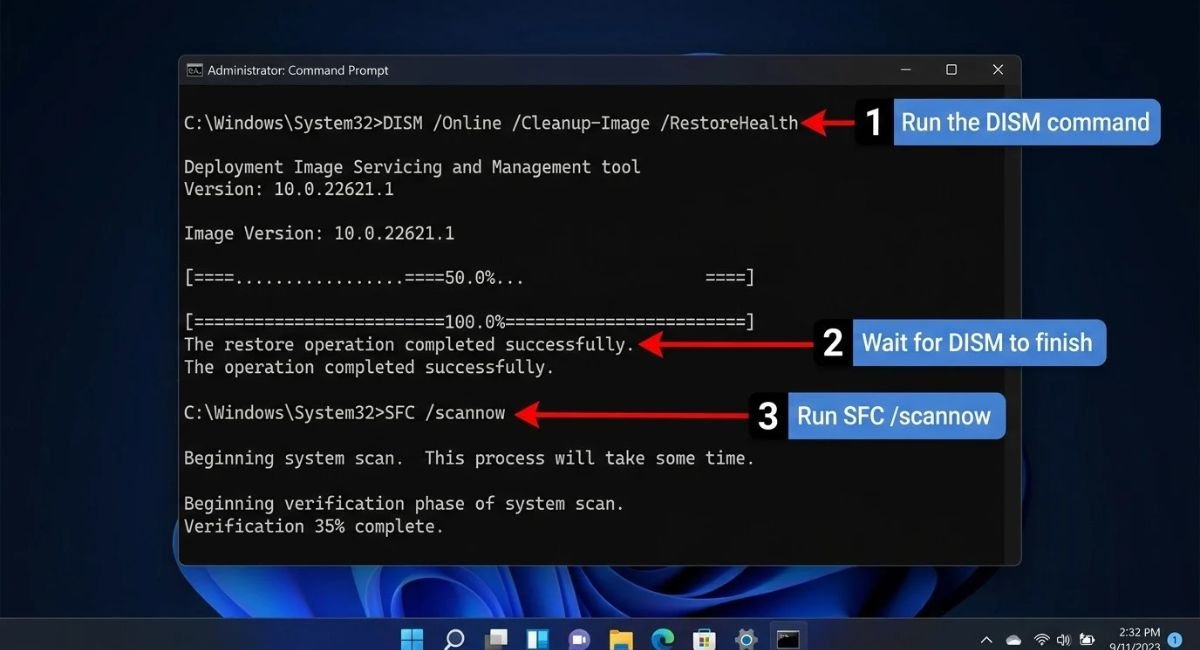Viewport: 1200px width, 650px height.
Task: Maximize the Command Prompt window
Action: click(951, 70)
